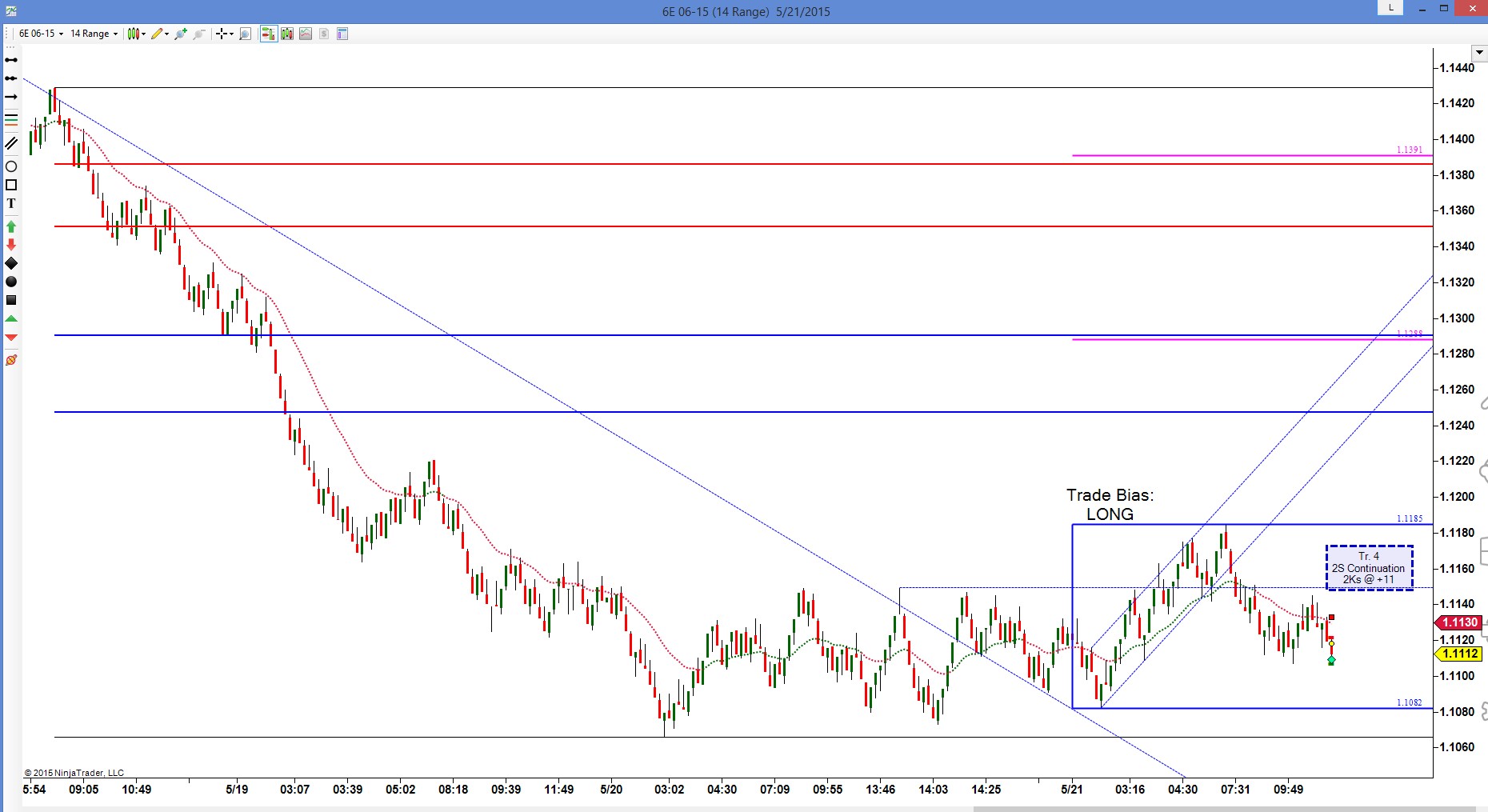Screen dimensions: 1488x812
Task: Click the 11:49 time axis label
Action: (x=558, y=789)
